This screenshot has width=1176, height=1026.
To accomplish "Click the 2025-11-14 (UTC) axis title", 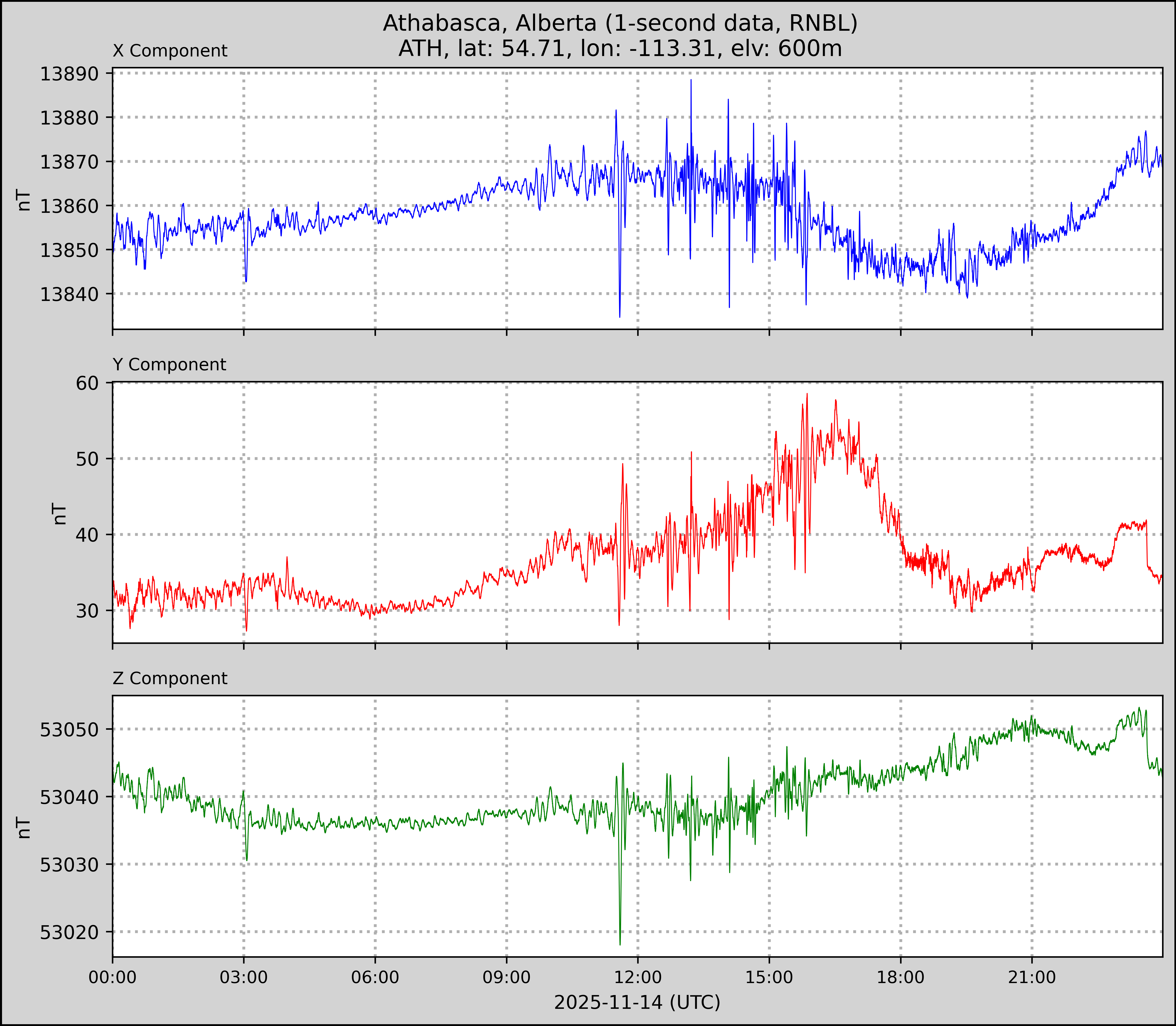I will [637, 1003].
